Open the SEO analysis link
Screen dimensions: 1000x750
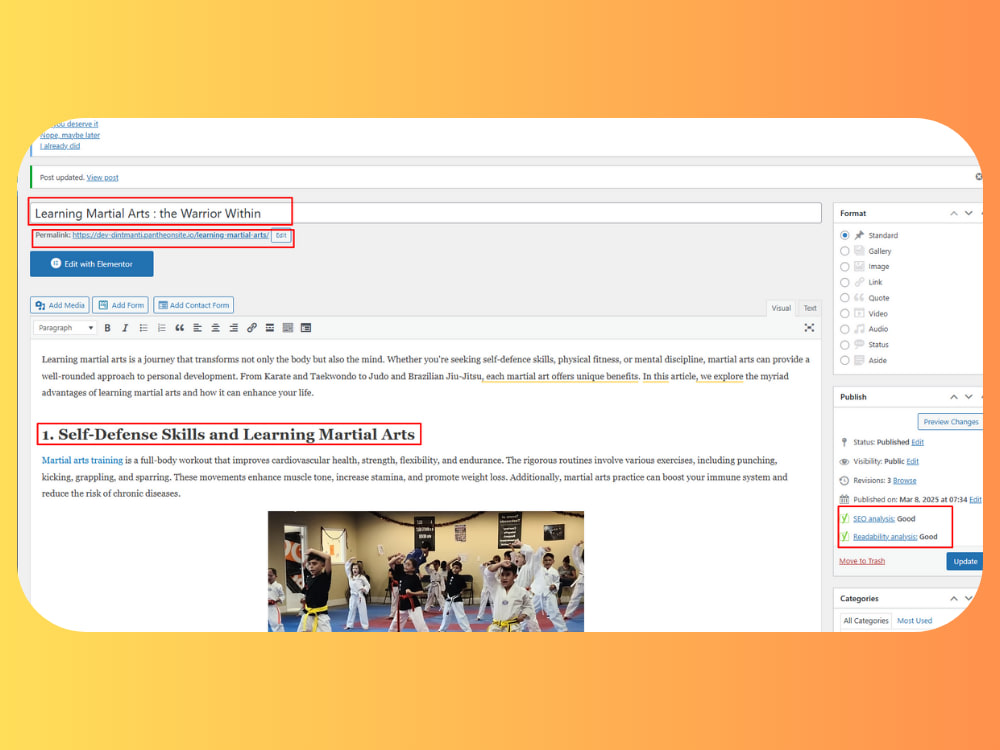[x=874, y=518]
